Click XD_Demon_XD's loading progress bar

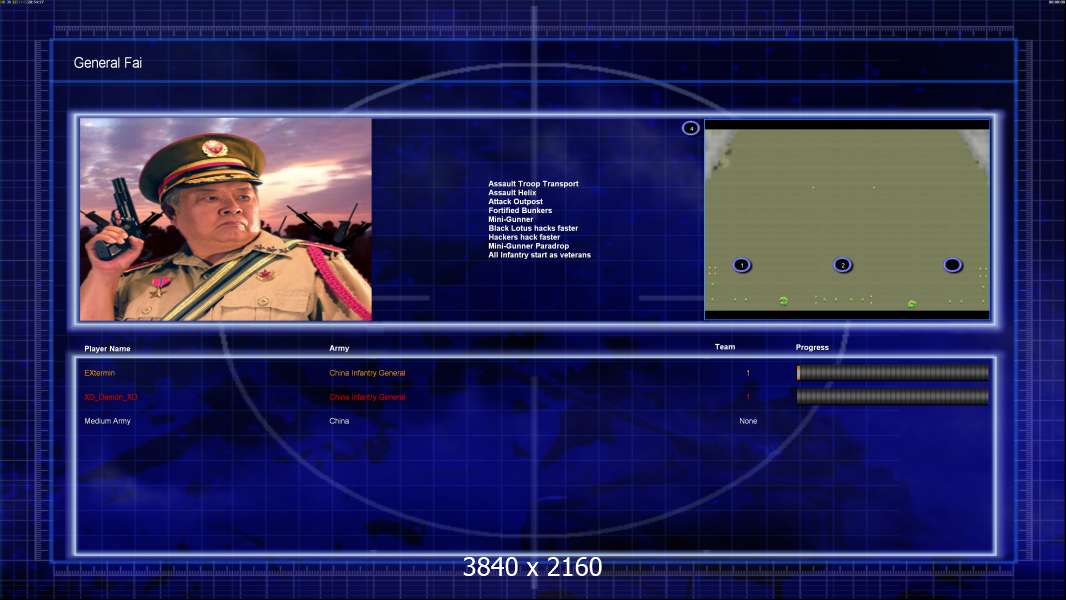click(893, 397)
